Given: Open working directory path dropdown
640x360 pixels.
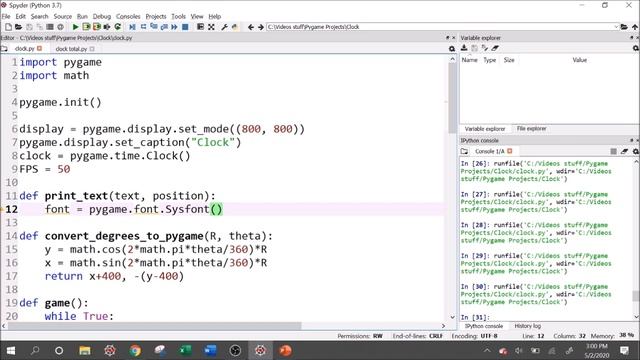Looking at the screenshot, I should (616, 27).
